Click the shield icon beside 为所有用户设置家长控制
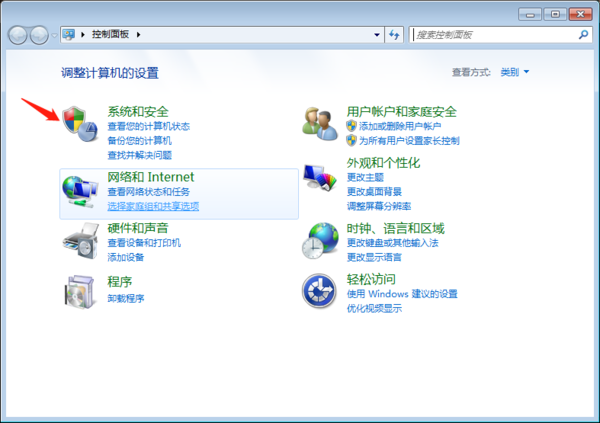The image size is (600, 423). (351, 140)
